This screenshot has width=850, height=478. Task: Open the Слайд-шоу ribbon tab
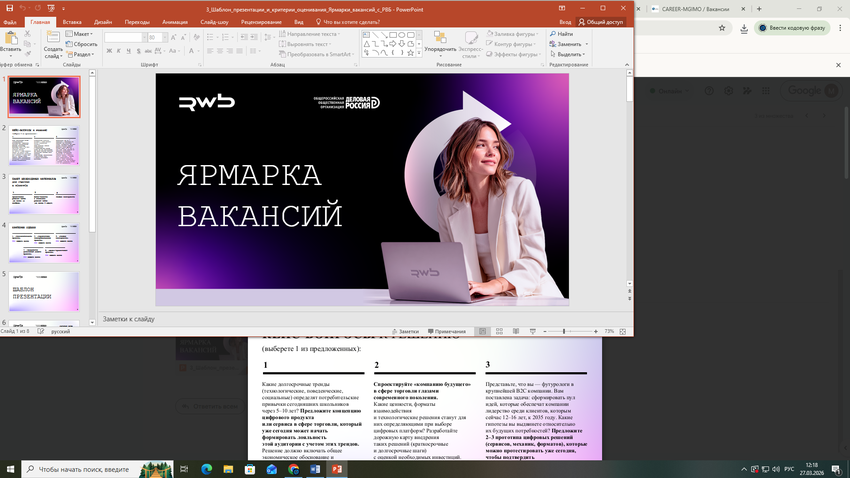pyautogui.click(x=214, y=22)
